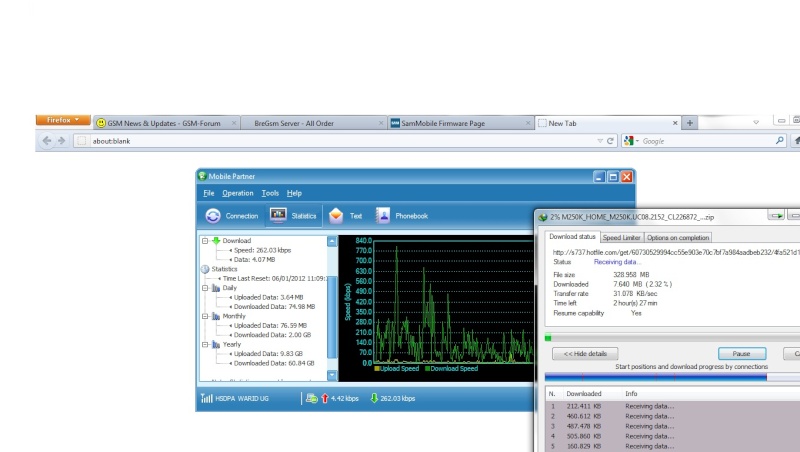Select Monthly Uploaded Data: 76.59 MB
Image resolution: width=800 pixels, height=452 pixels.
270,325
